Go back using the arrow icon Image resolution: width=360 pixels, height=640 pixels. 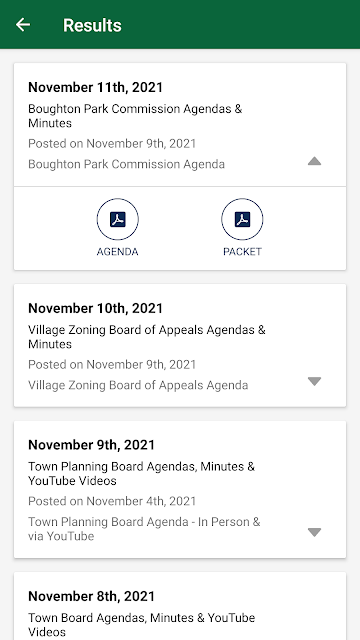[x=23, y=25]
